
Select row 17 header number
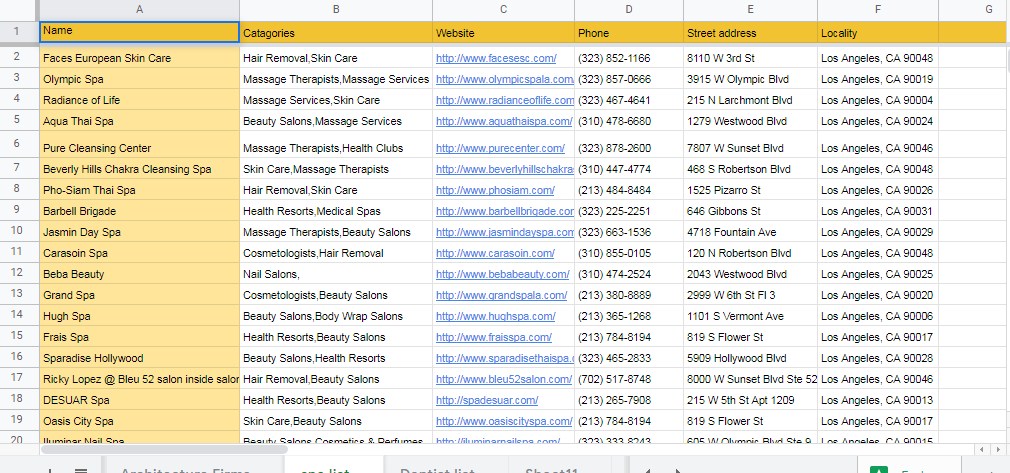click(x=17, y=378)
